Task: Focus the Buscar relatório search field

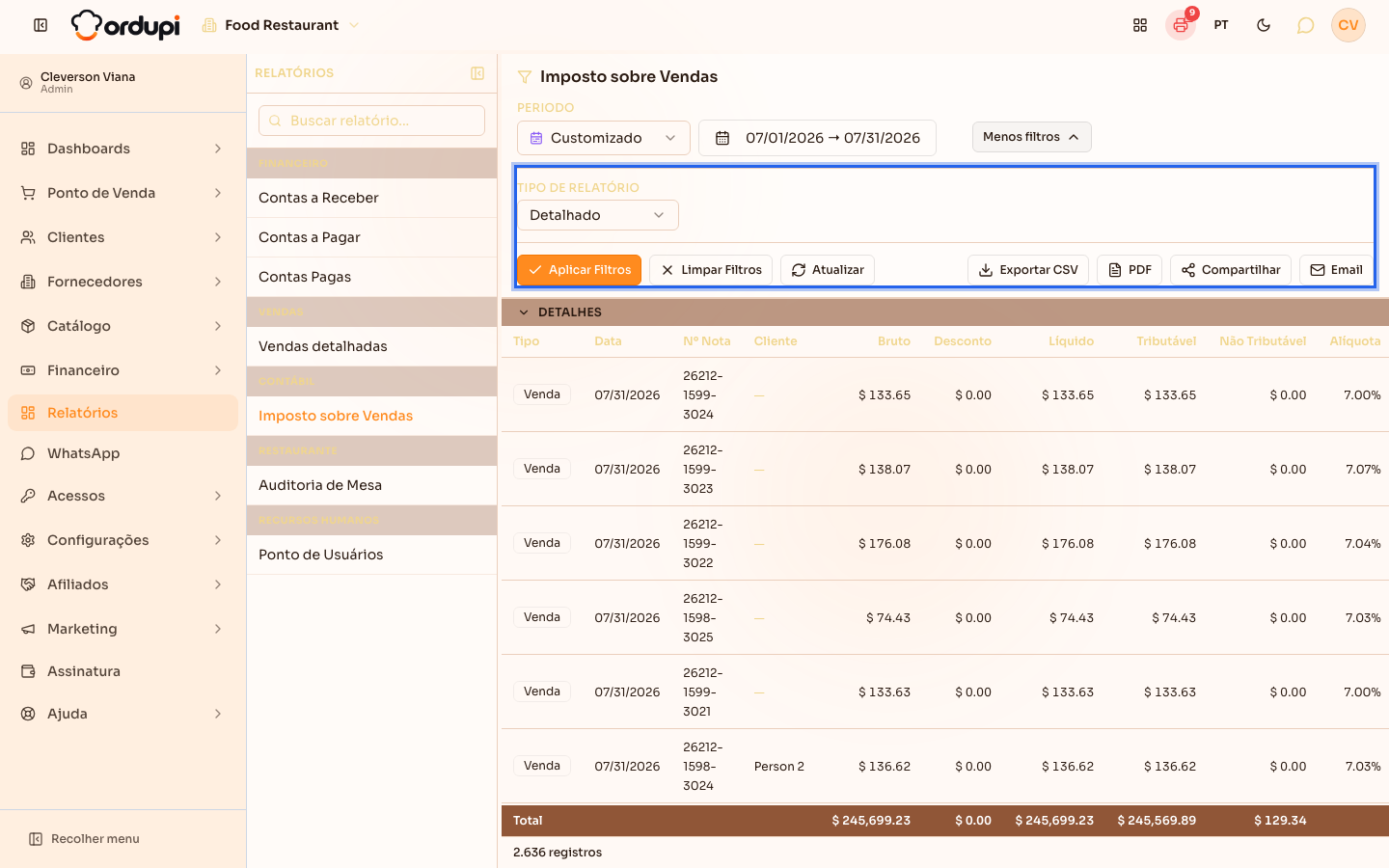Action: click(371, 121)
